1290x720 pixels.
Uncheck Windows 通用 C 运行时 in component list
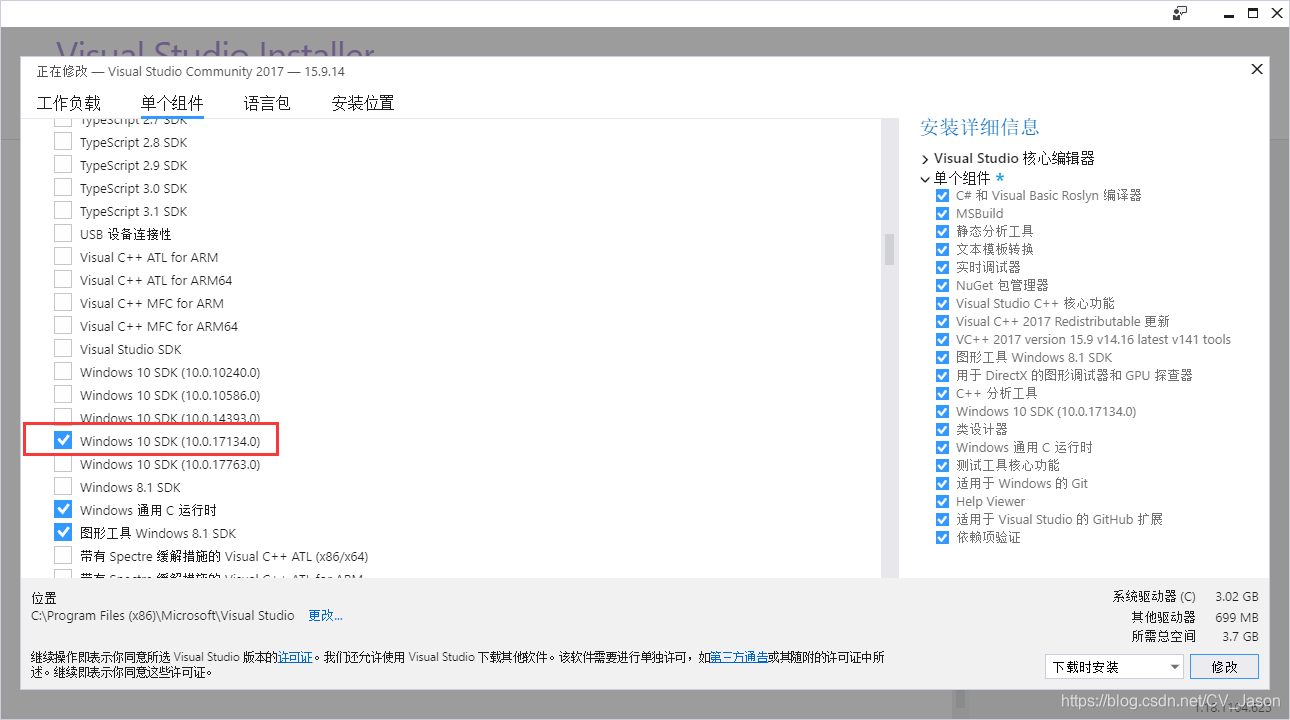tap(63, 510)
